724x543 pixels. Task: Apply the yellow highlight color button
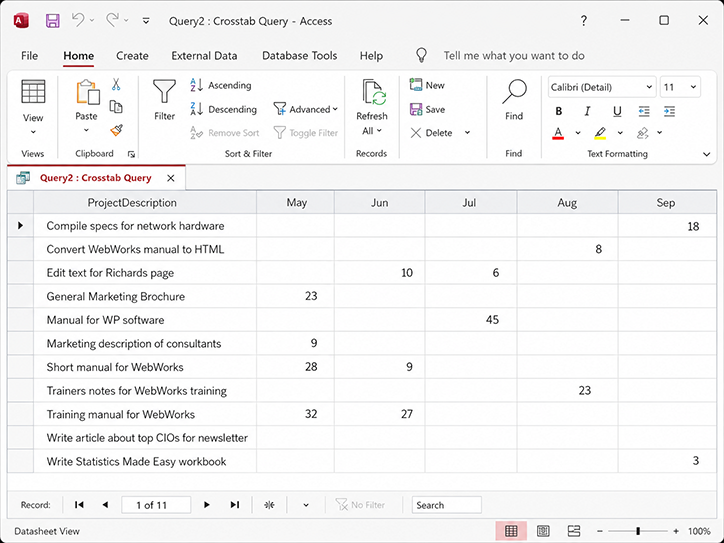(x=600, y=133)
